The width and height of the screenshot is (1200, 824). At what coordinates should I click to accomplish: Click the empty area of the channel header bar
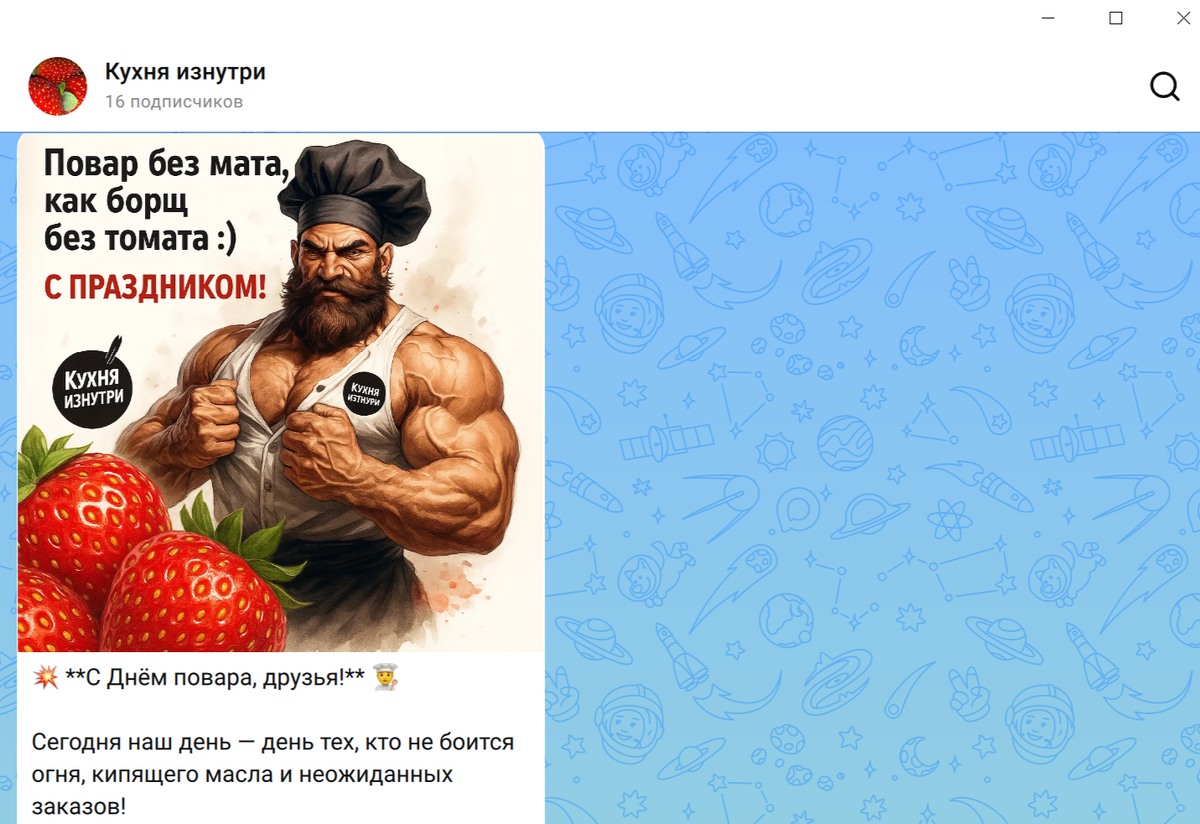click(700, 86)
